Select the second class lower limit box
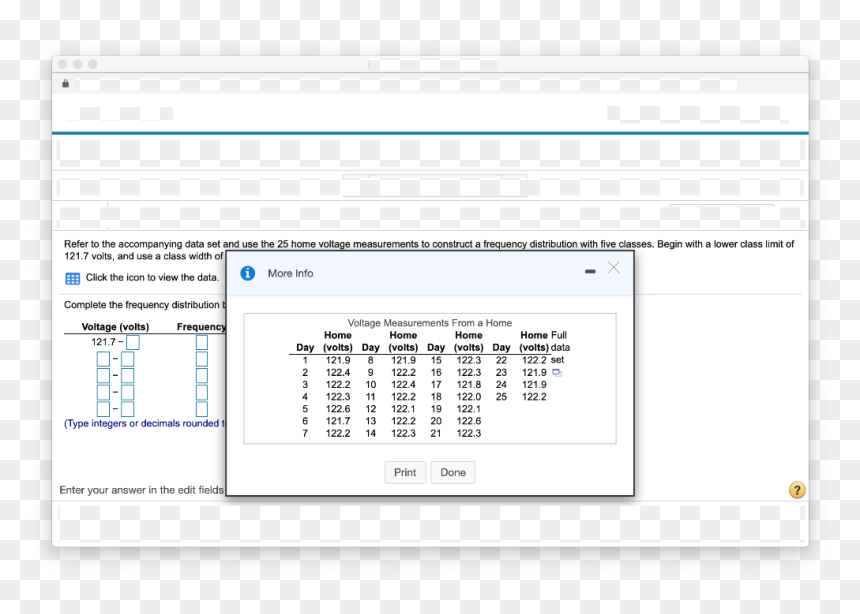Viewport: 860px width, 614px height. click(x=103, y=359)
